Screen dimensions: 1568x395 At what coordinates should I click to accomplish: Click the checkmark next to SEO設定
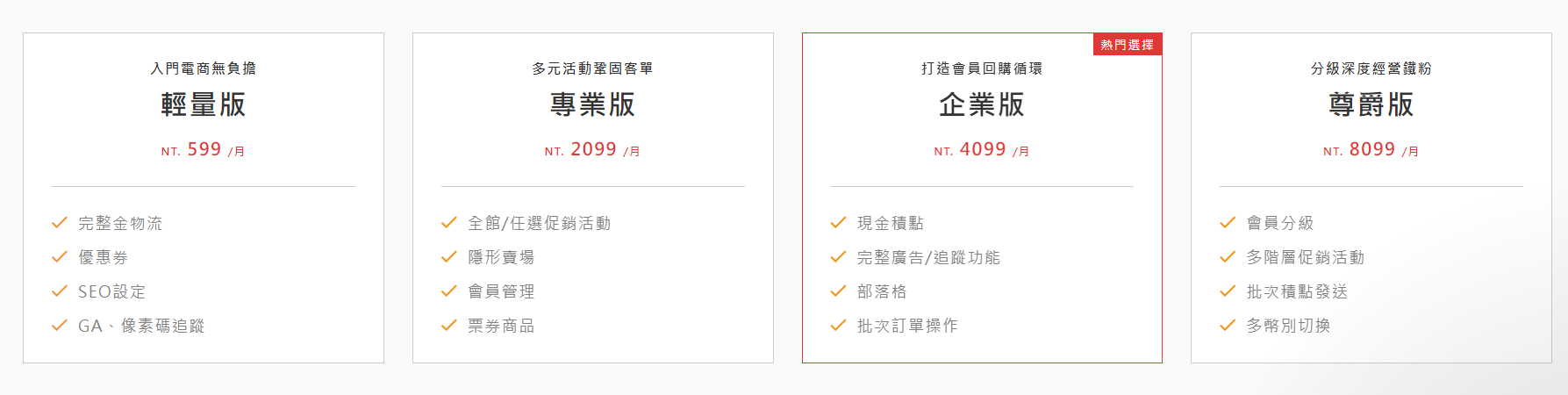(x=60, y=291)
